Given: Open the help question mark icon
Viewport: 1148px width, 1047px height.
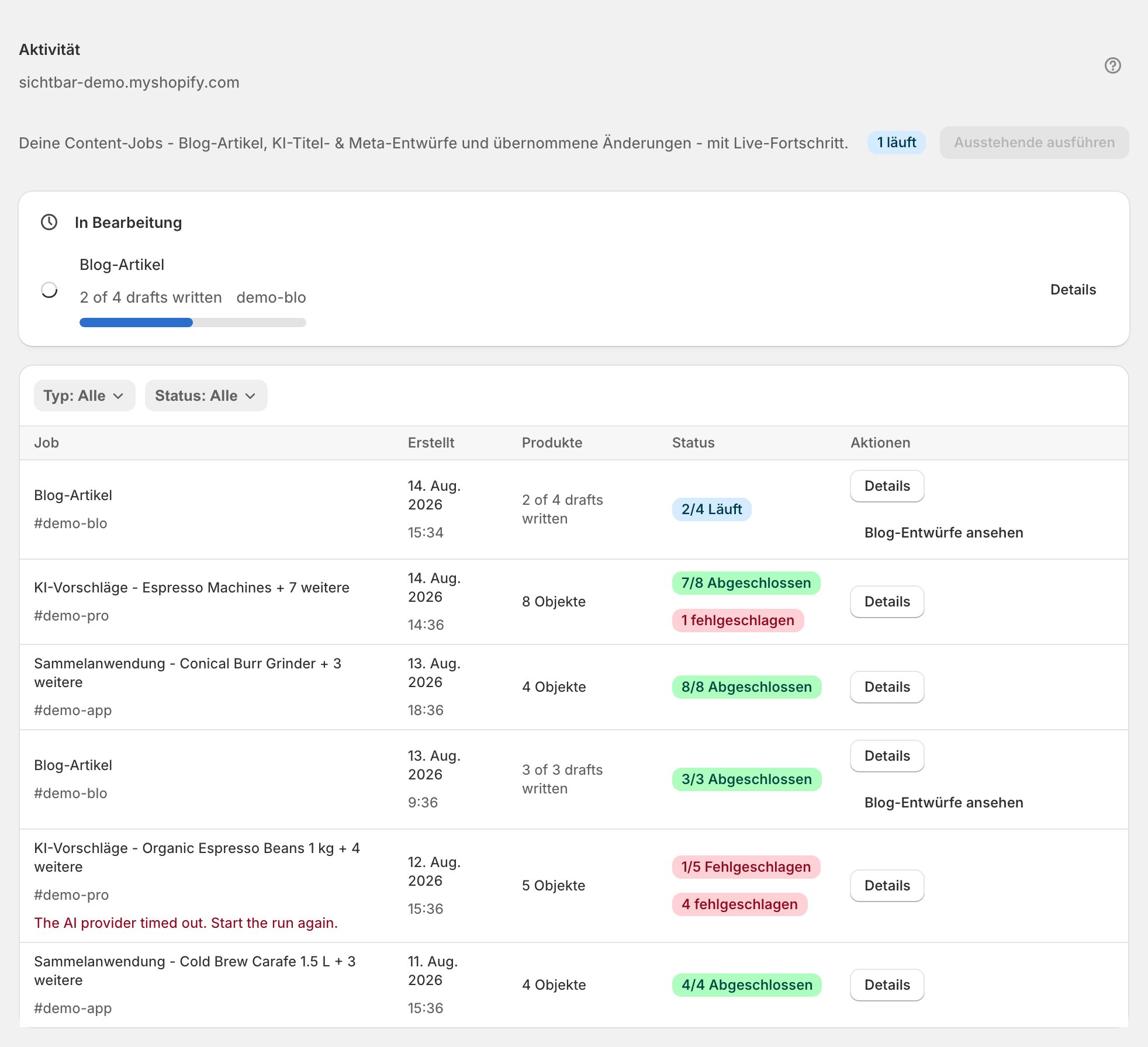Looking at the screenshot, I should pos(1112,65).
